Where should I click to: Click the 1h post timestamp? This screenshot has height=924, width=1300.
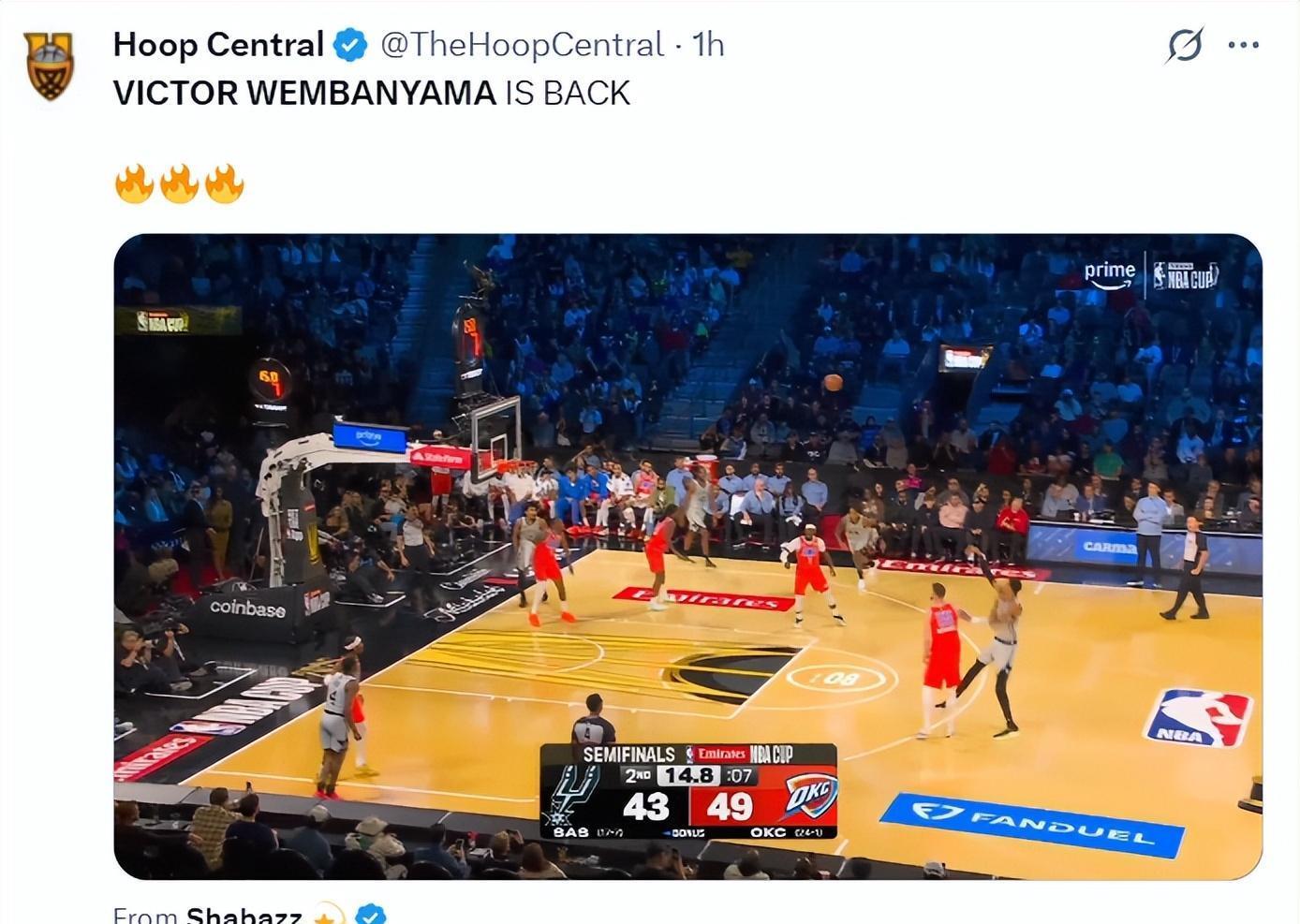[708, 44]
